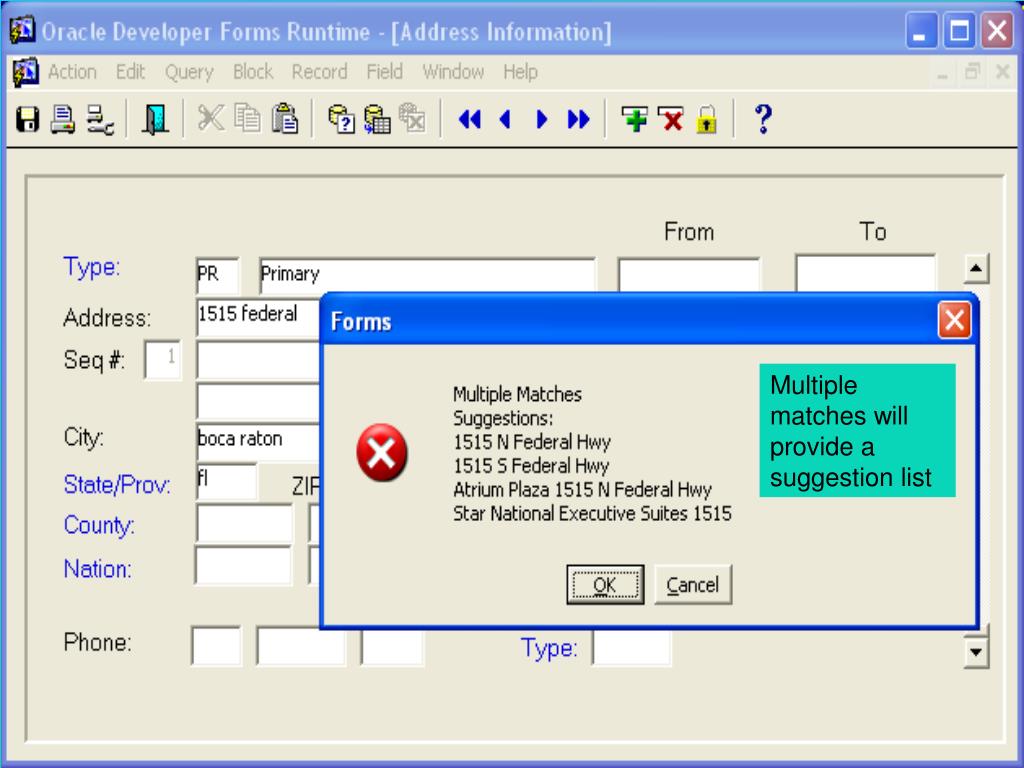Open the Block menu
This screenshot has width=1024, height=768.
tap(253, 72)
